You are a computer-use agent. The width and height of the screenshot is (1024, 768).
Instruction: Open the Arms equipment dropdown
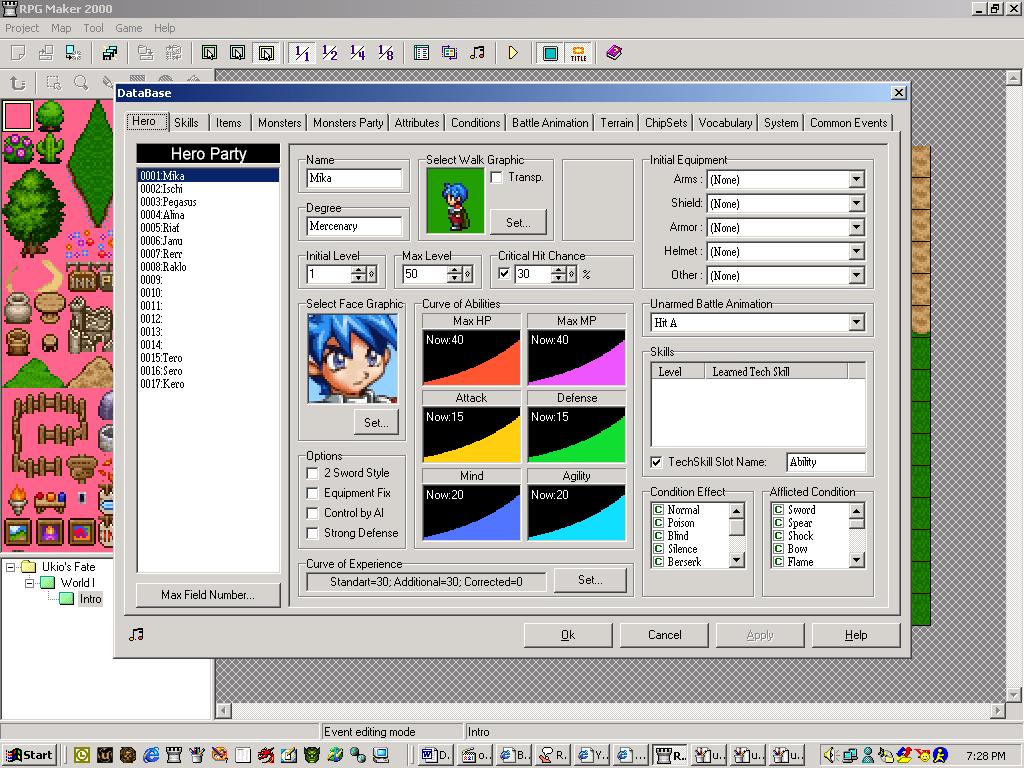855,179
